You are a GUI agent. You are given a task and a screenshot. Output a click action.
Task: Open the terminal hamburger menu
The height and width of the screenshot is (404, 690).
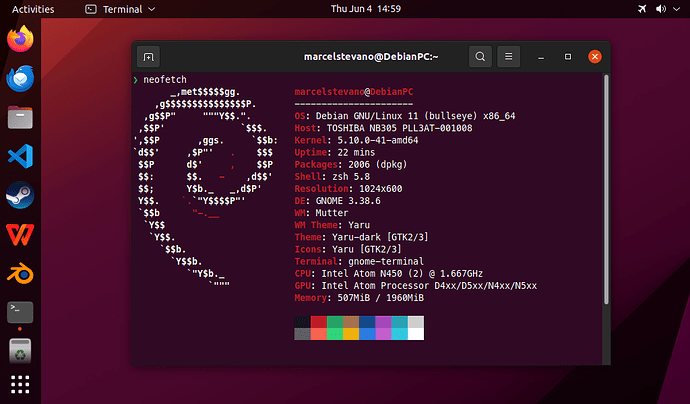click(508, 57)
